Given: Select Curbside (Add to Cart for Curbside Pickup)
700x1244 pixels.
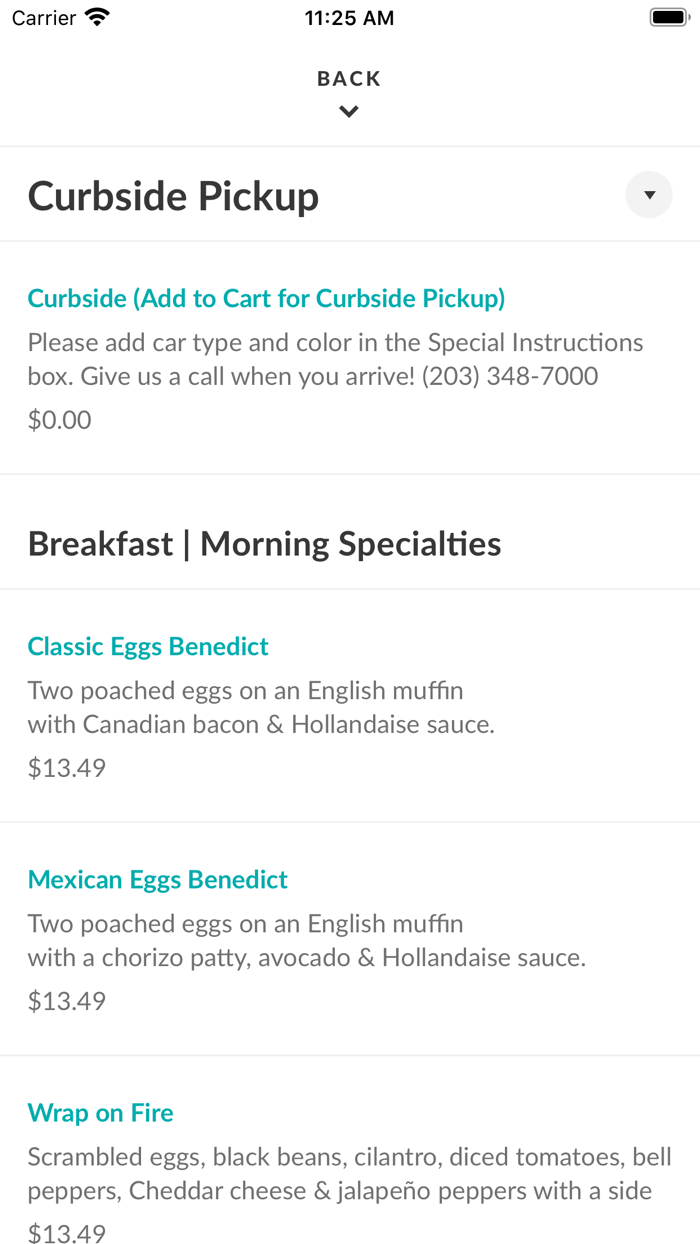Looking at the screenshot, I should (266, 298).
